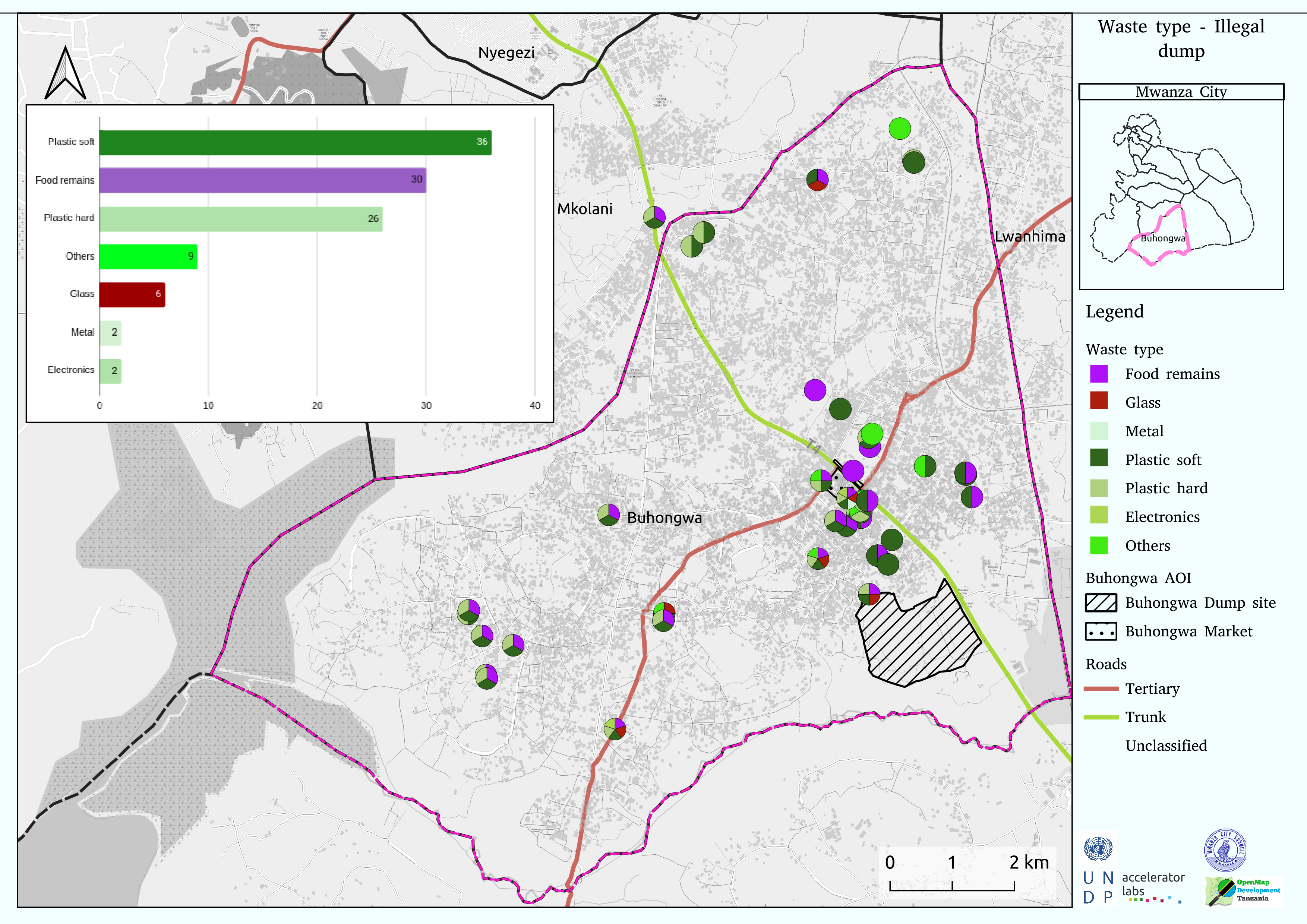Click the 'Legend' heading

(1114, 311)
